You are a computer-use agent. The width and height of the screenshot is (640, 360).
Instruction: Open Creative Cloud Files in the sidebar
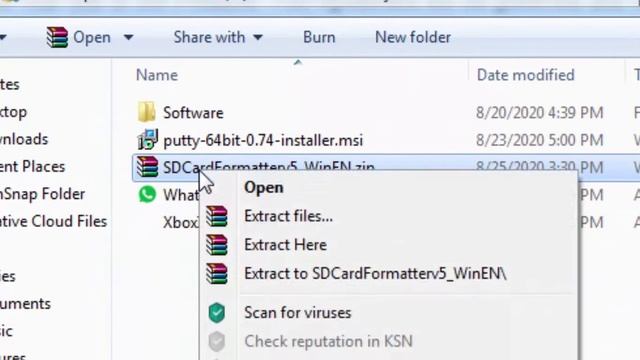(x=53, y=221)
